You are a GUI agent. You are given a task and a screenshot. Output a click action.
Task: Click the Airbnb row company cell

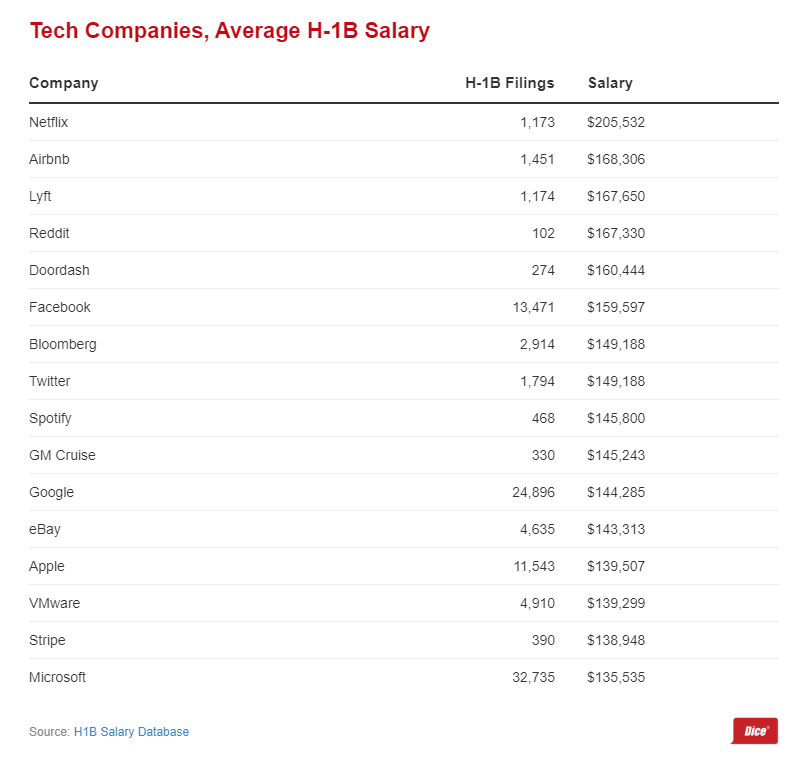point(50,159)
